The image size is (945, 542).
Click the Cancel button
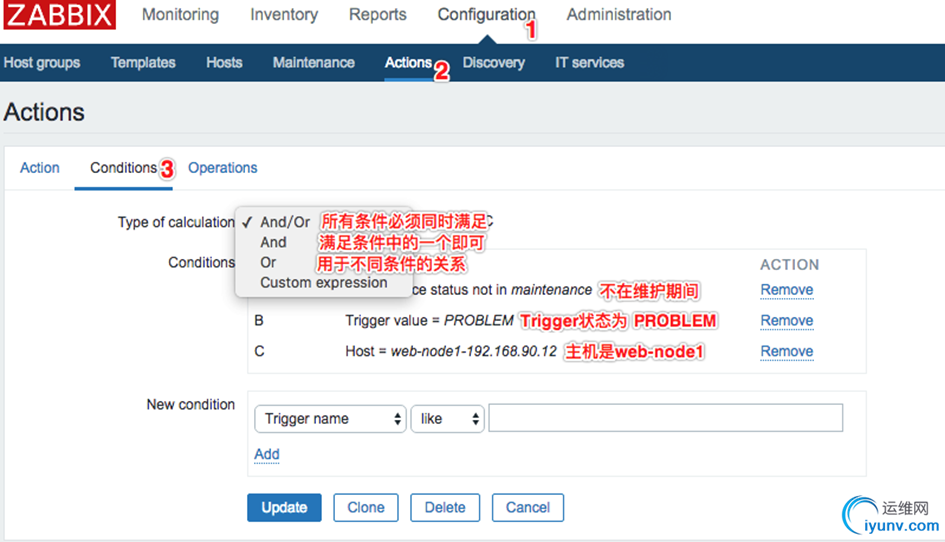point(527,508)
